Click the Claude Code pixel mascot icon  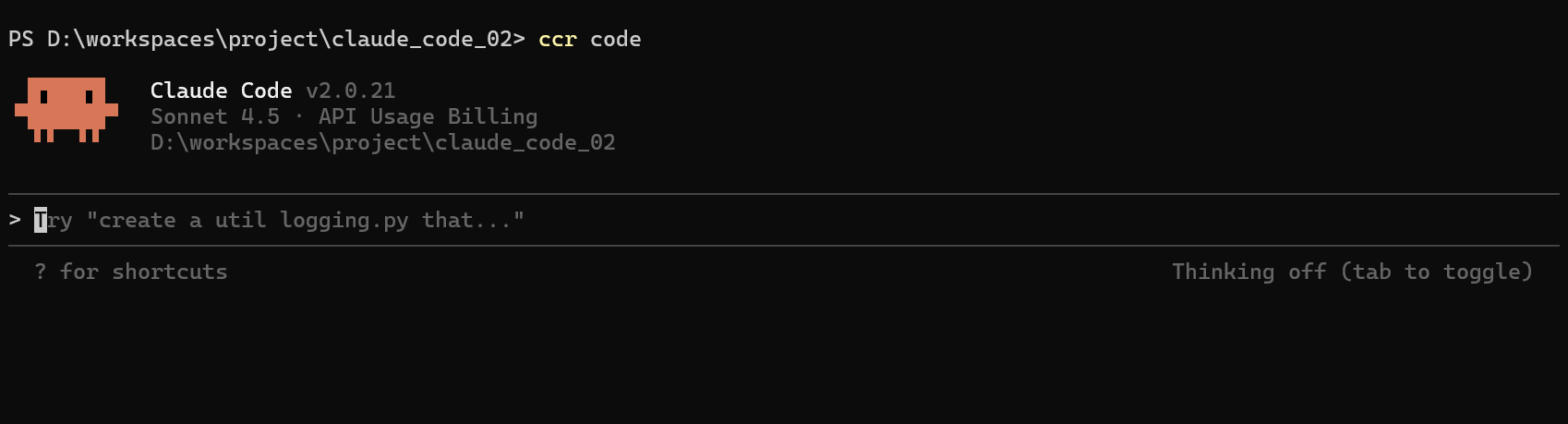tap(66, 110)
